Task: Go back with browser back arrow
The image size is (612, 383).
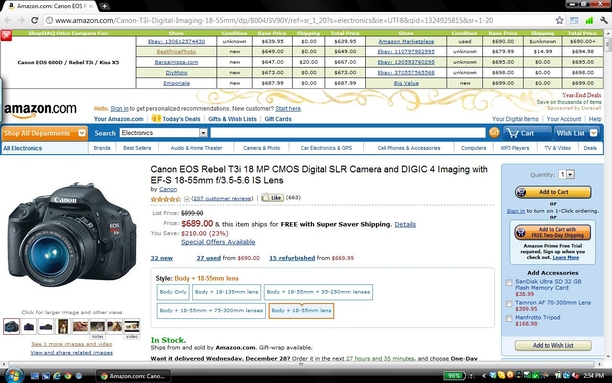Action: (8, 20)
